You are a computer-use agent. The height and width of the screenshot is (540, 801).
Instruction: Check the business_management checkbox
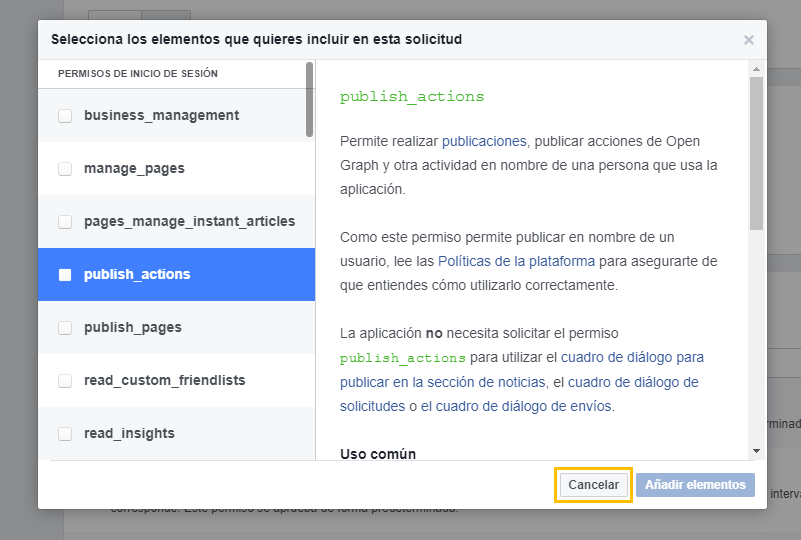click(x=65, y=116)
